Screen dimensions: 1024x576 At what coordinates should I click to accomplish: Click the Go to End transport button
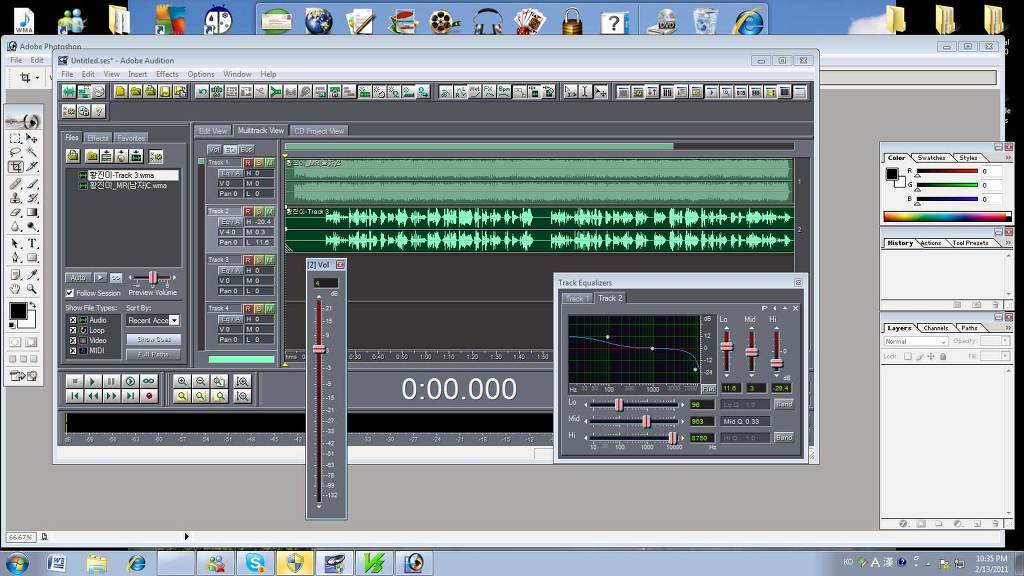click(x=130, y=396)
